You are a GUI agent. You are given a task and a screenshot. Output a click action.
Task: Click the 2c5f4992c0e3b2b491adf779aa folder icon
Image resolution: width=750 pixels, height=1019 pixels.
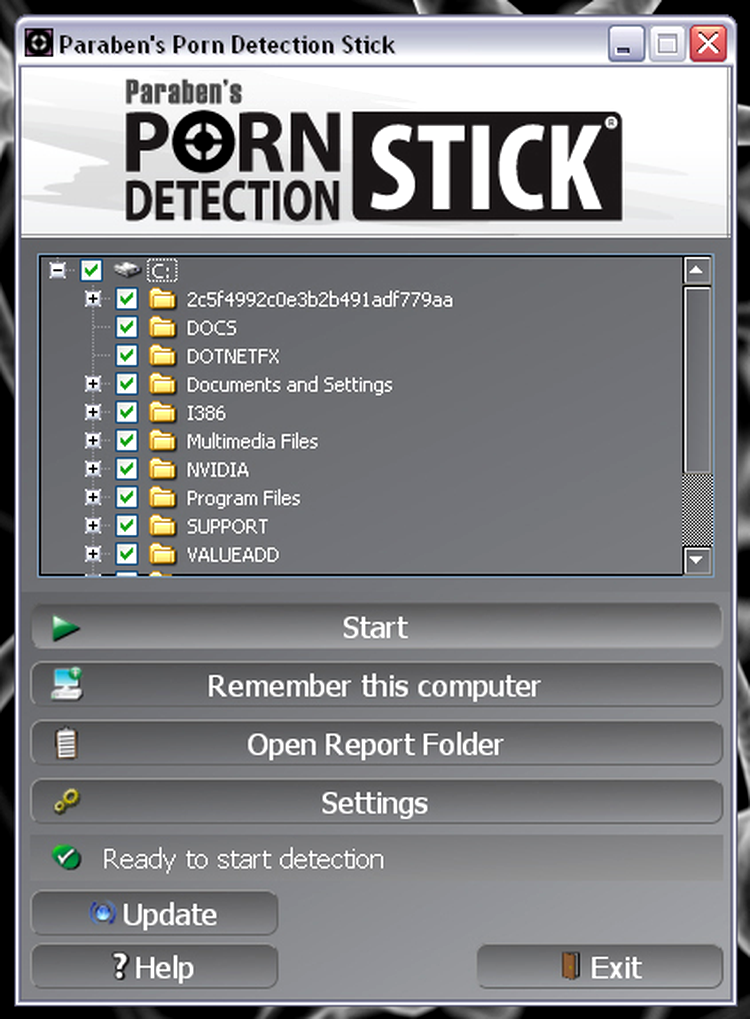[162, 299]
